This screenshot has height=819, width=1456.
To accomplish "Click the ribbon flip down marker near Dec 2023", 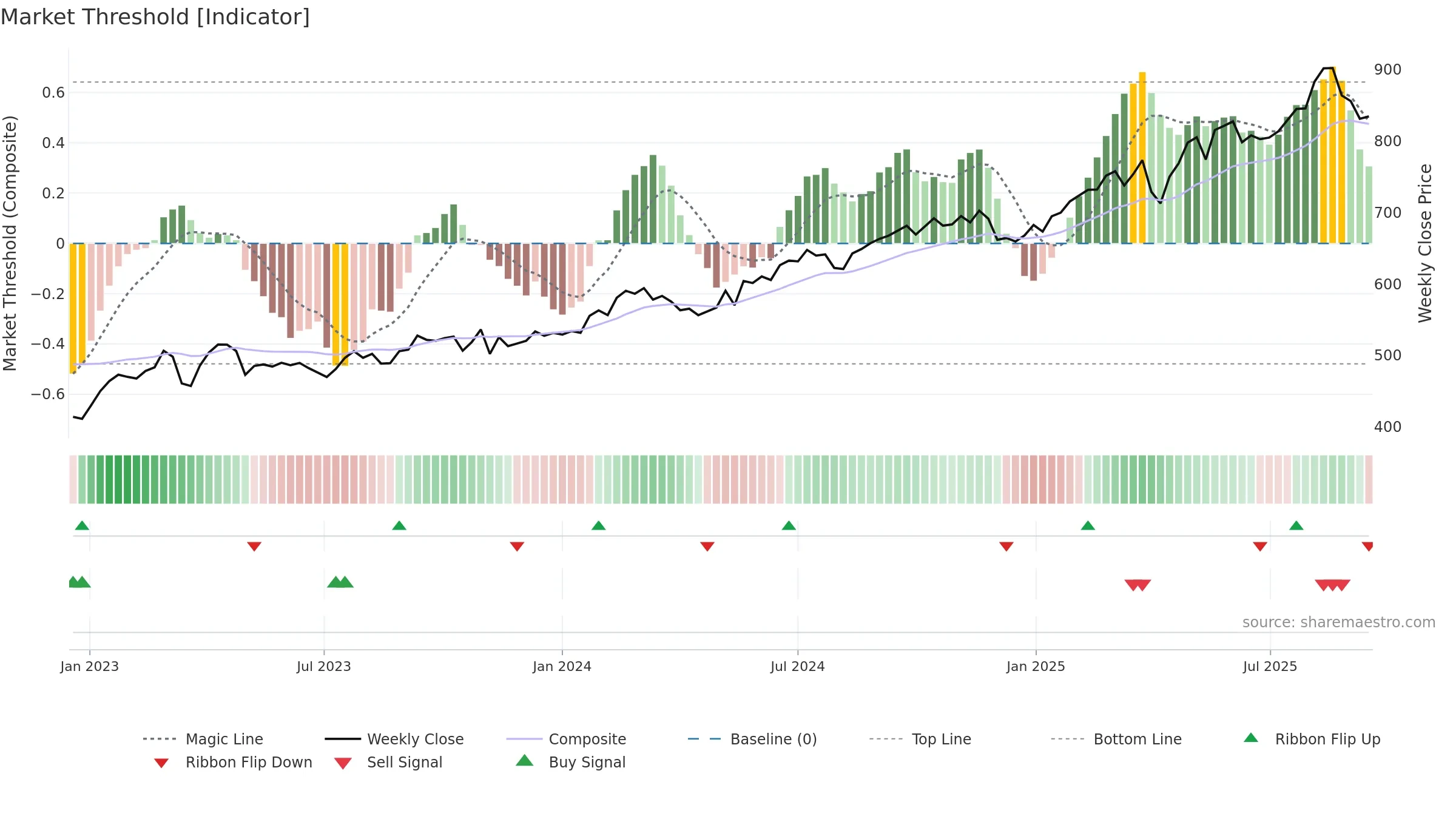I will [x=517, y=547].
